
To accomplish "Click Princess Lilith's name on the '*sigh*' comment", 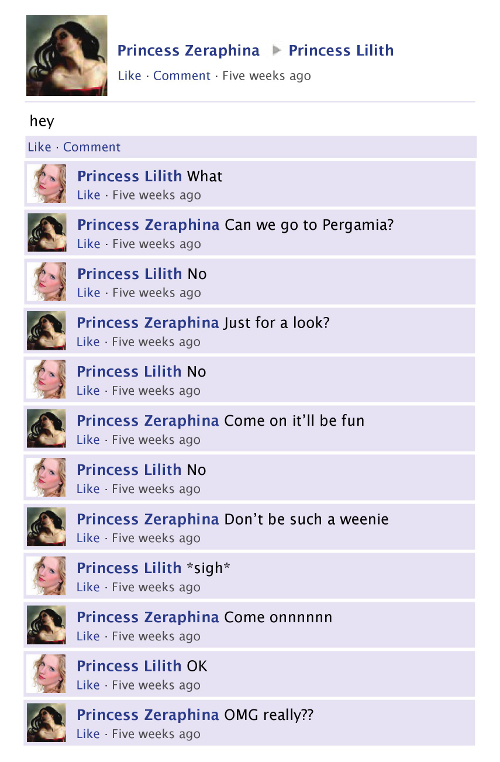I will point(129,568).
